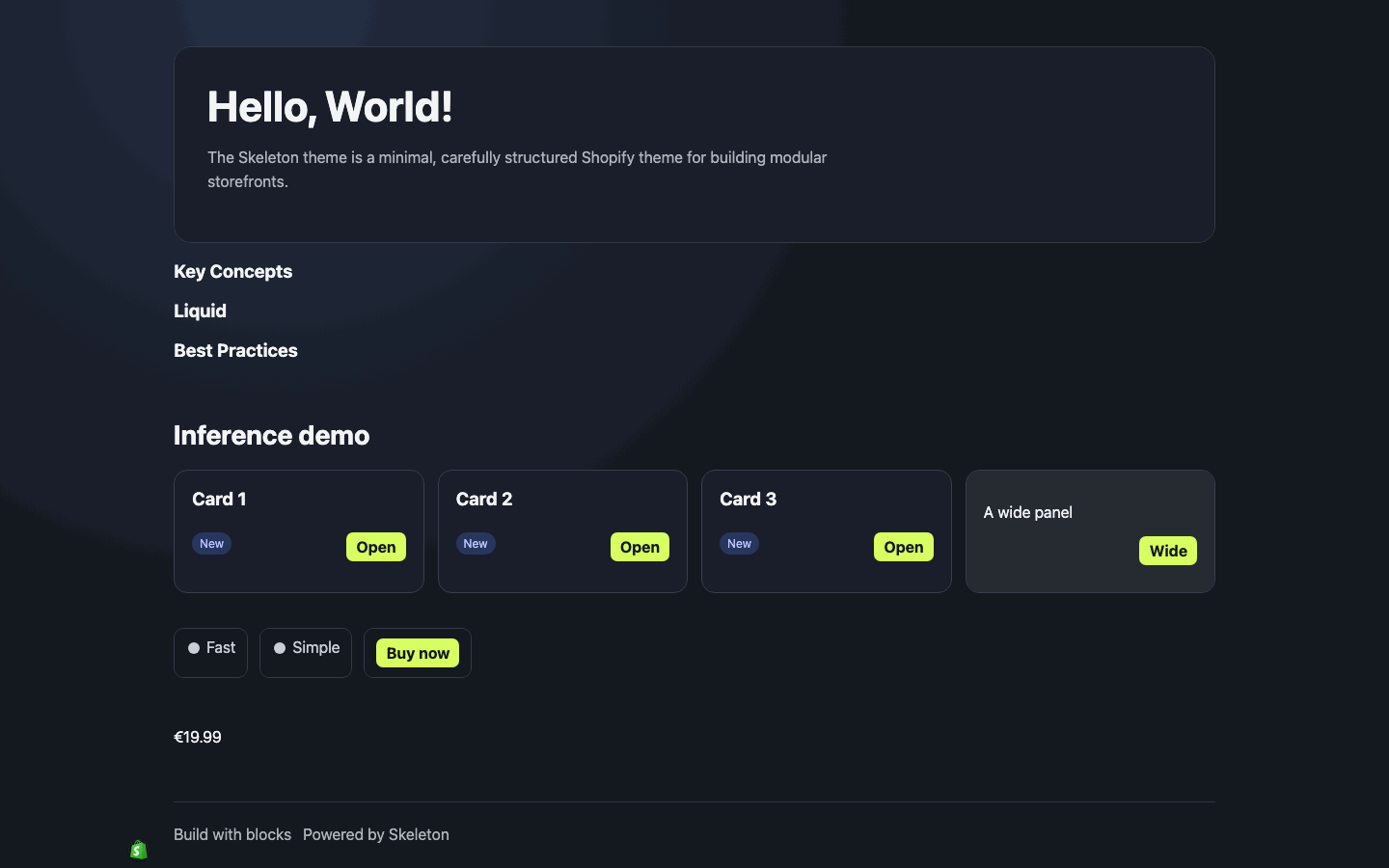The width and height of the screenshot is (1389, 868).
Task: Click 'Powered by Skeleton' footer text
Action: tap(376, 834)
